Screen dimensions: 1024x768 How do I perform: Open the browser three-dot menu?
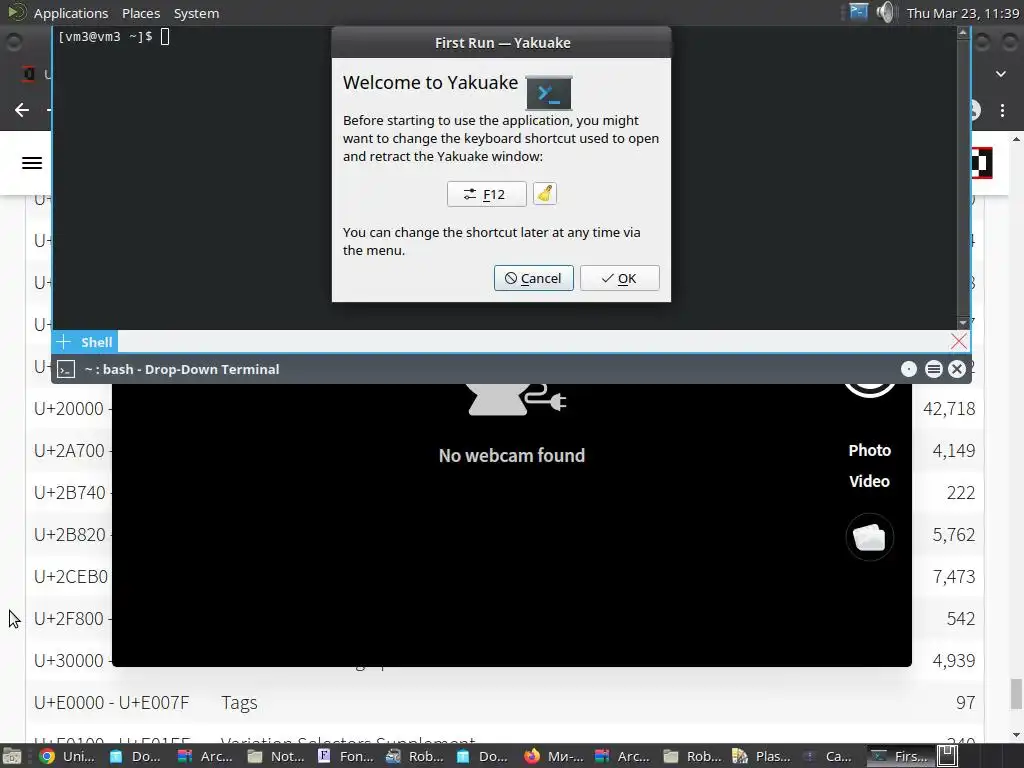[1002, 110]
